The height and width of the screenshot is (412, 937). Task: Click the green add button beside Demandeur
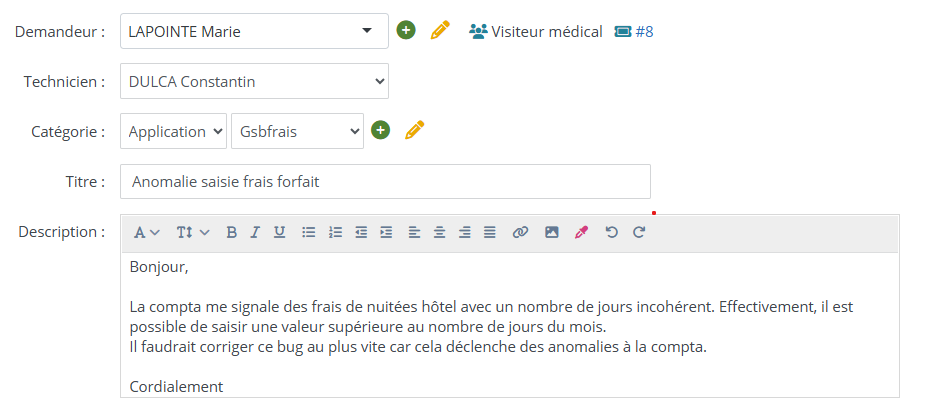coord(405,31)
